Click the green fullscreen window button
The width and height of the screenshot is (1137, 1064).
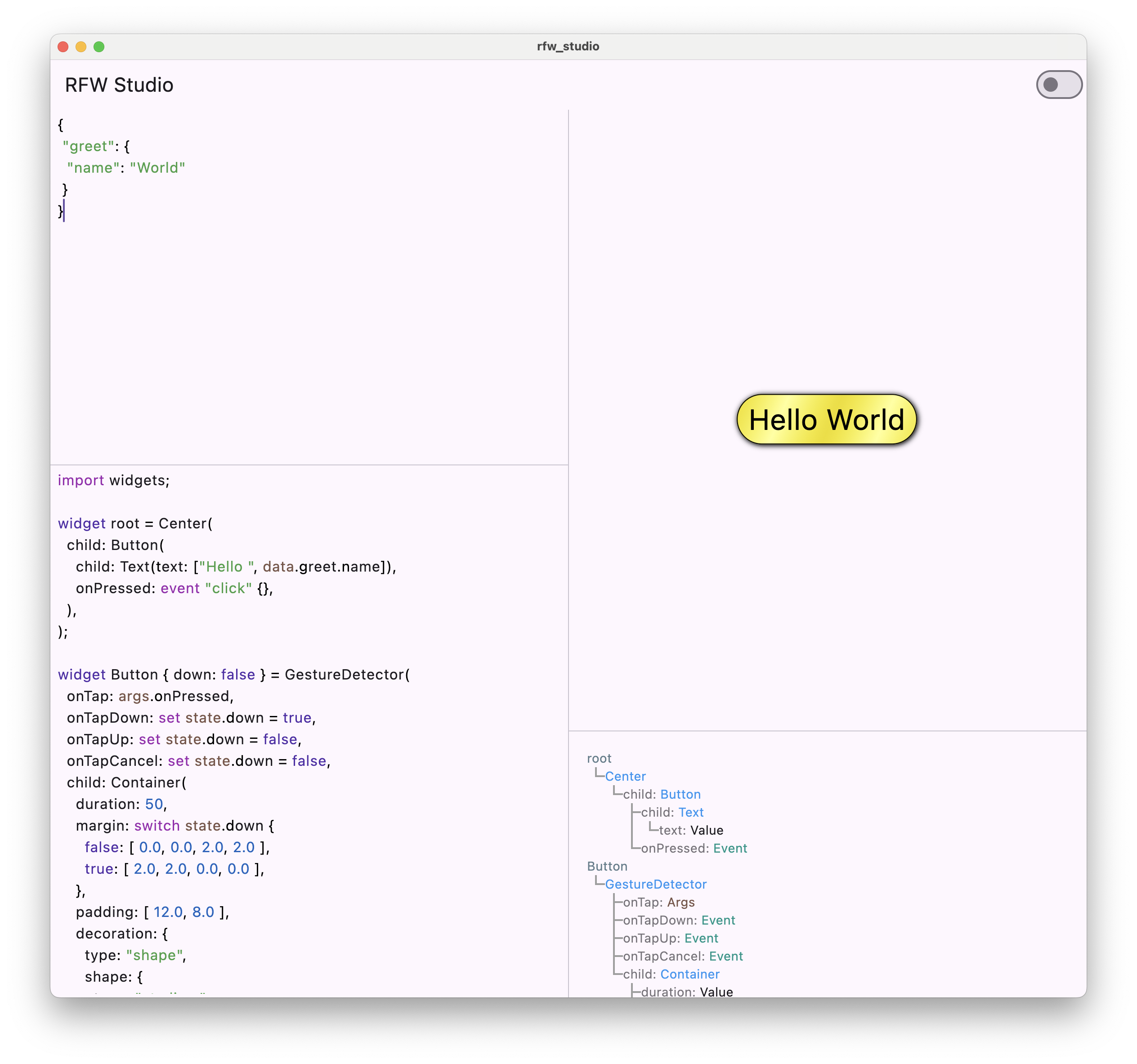(x=99, y=47)
